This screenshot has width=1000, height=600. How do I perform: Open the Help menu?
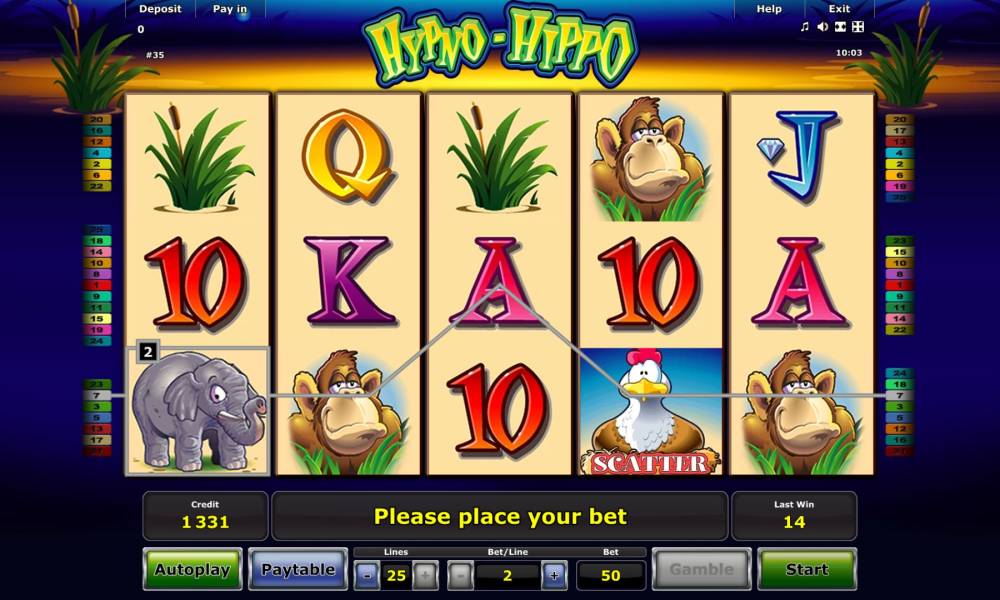coord(769,9)
